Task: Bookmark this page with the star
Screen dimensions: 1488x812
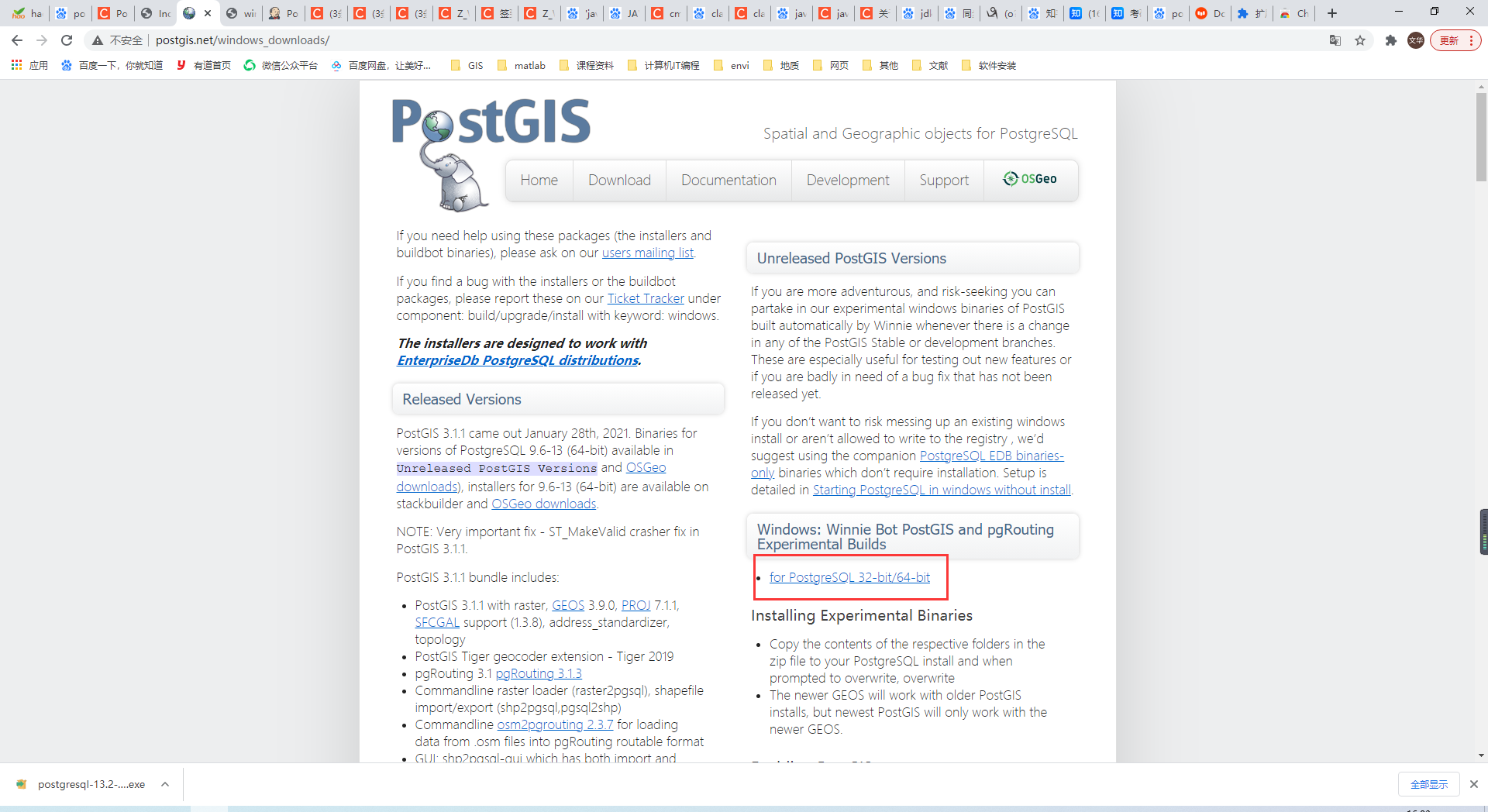Action: (1360, 40)
